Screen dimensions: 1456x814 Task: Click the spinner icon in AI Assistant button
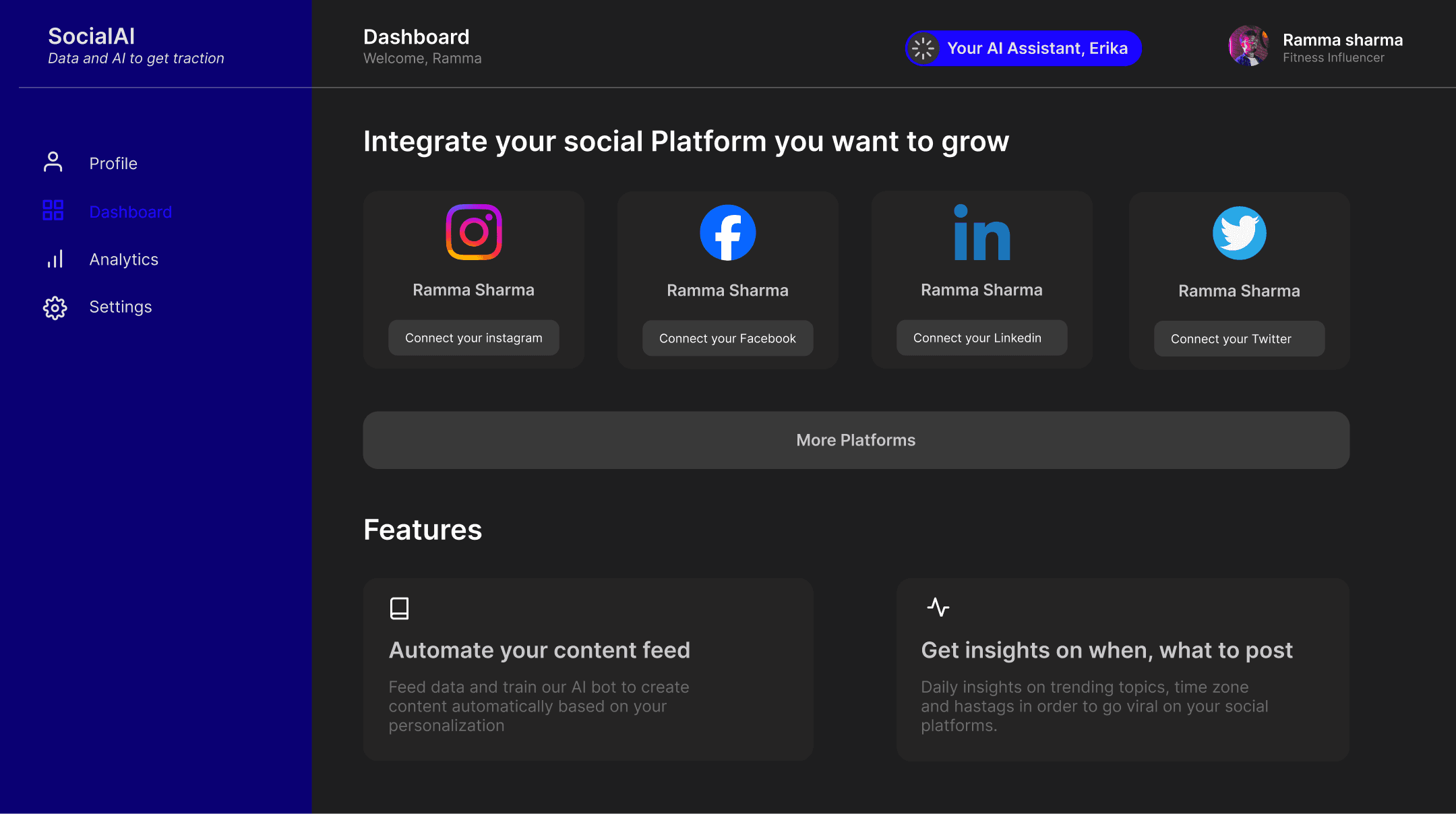(x=923, y=49)
